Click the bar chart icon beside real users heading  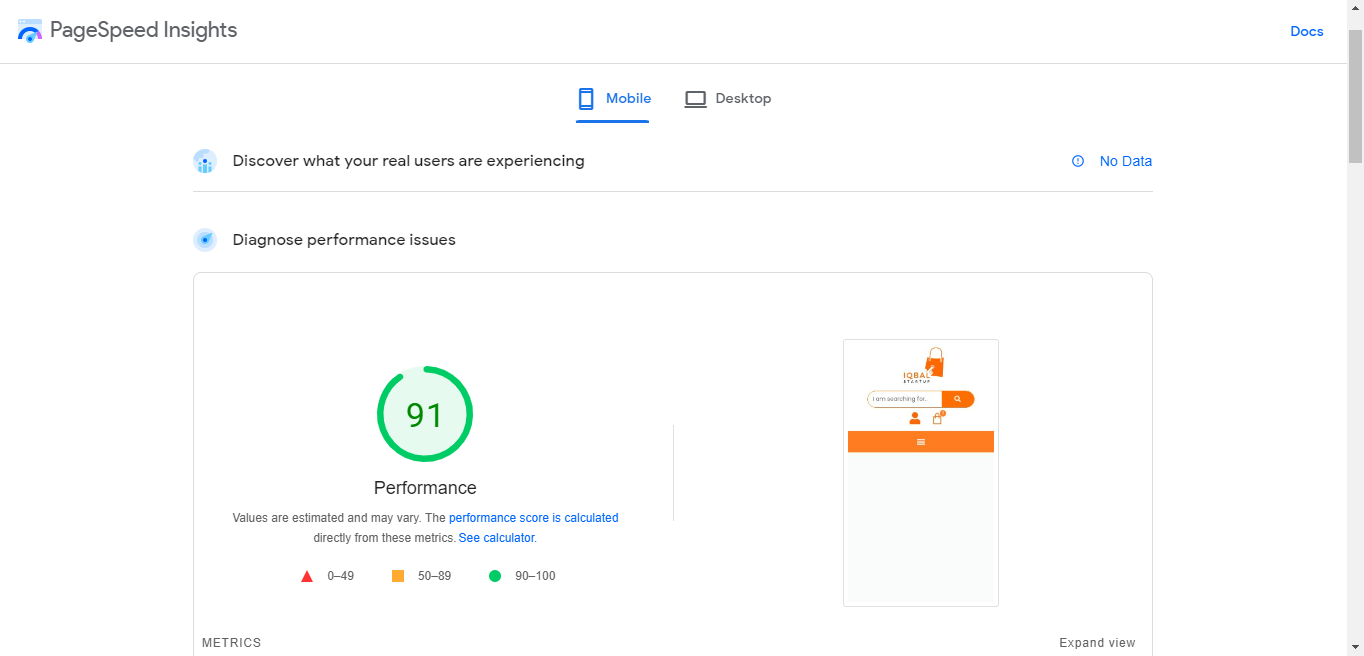tap(205, 161)
